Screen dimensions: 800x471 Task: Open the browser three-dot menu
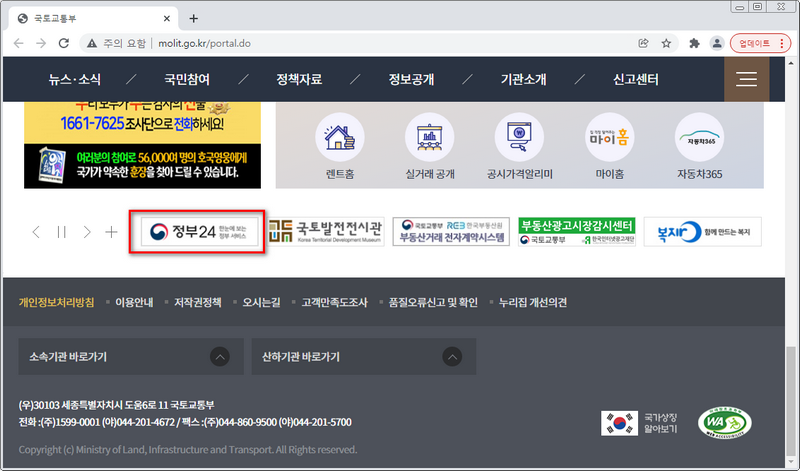coord(782,43)
